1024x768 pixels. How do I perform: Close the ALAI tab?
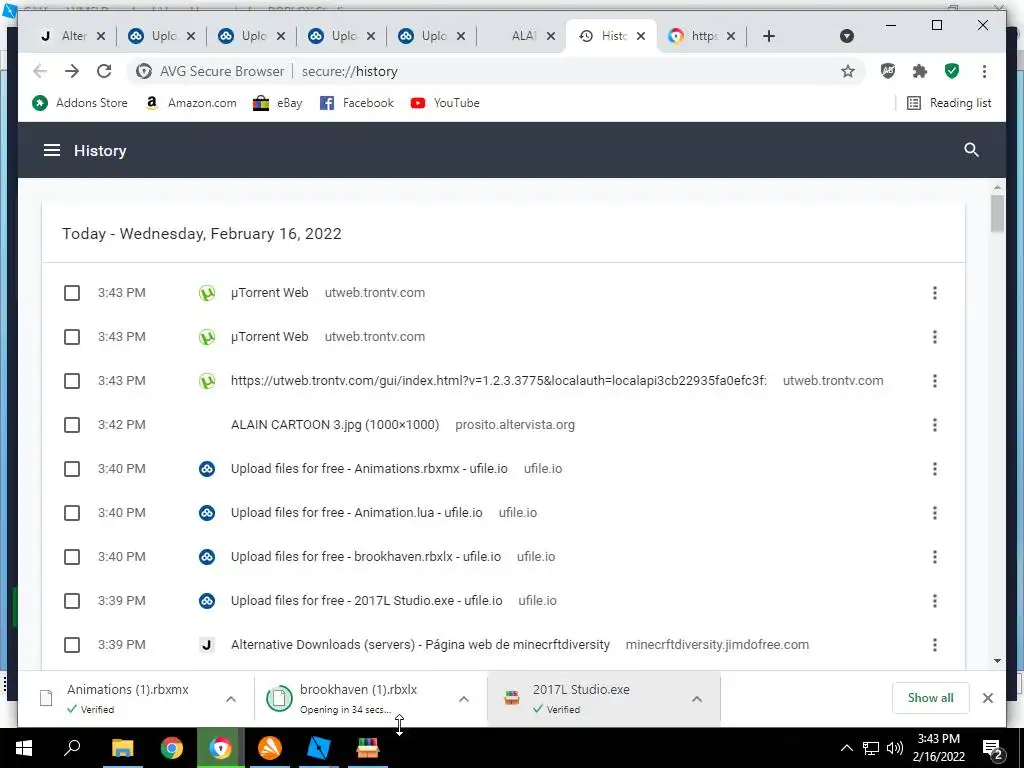551,36
